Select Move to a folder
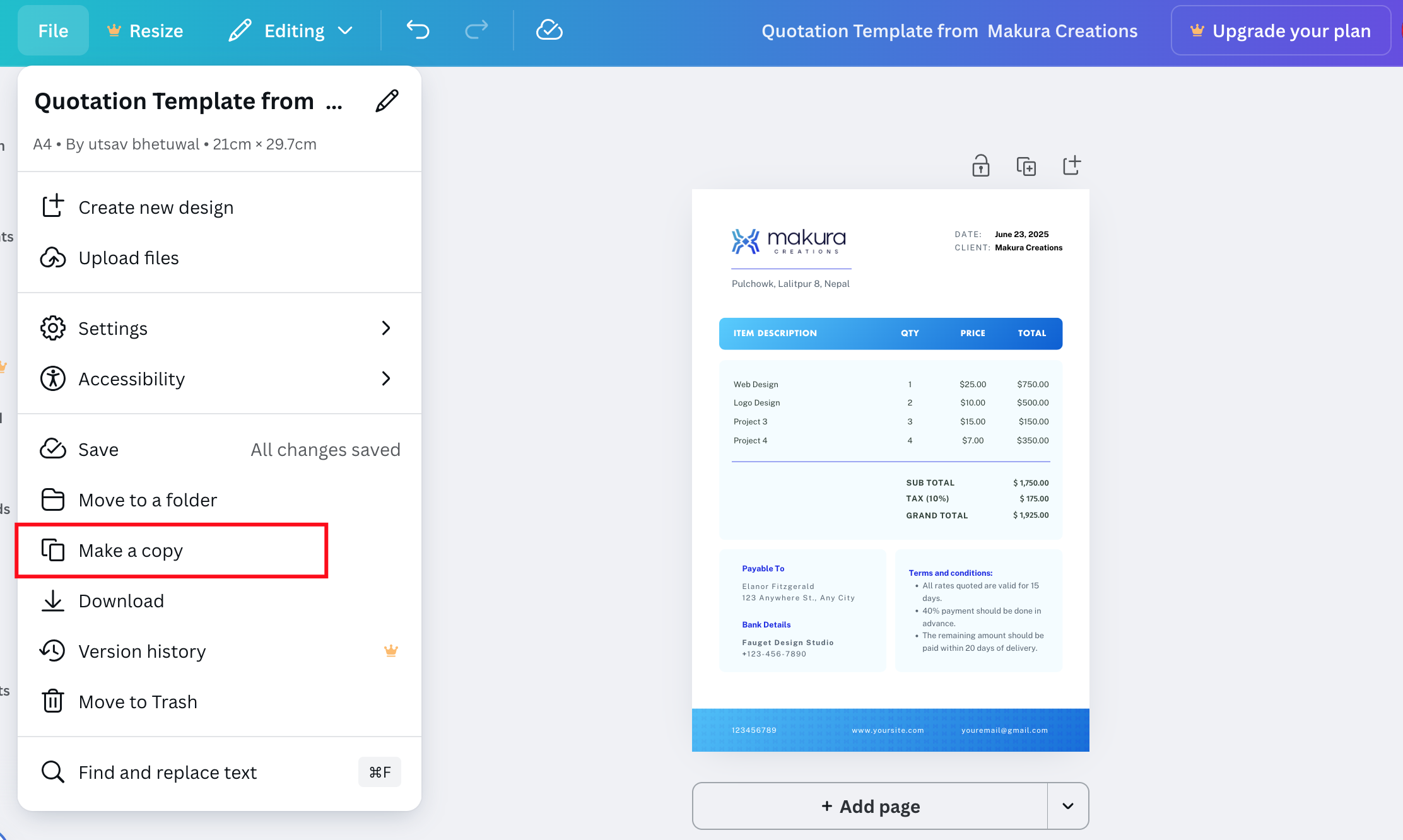Image resolution: width=1403 pixels, height=840 pixels. click(220, 500)
